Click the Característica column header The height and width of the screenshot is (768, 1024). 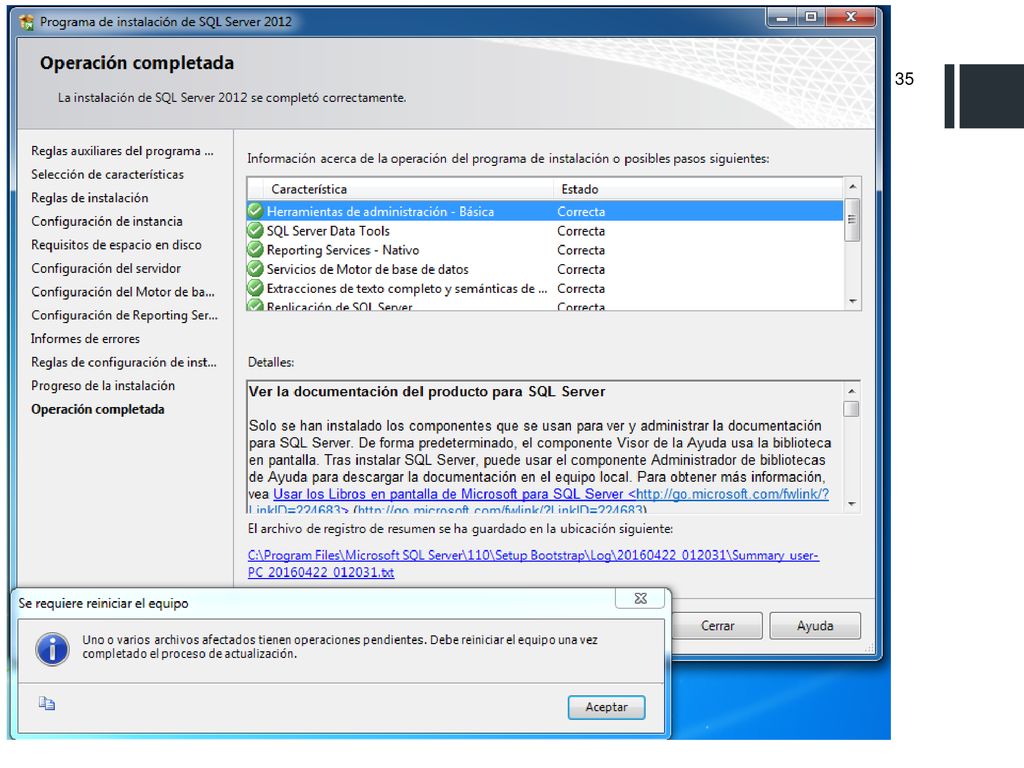(409, 189)
